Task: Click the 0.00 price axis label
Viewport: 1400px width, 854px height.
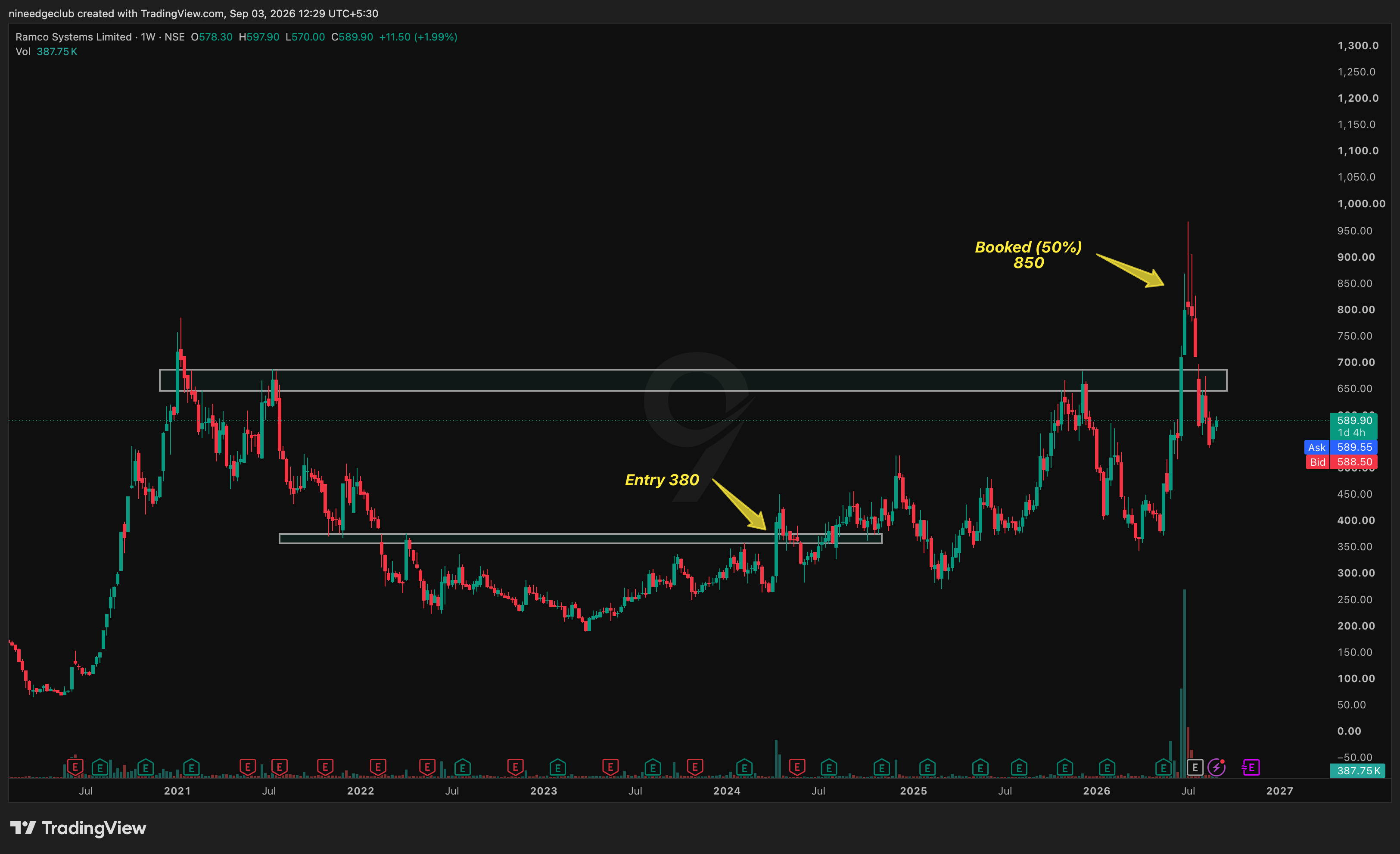Action: [1350, 731]
